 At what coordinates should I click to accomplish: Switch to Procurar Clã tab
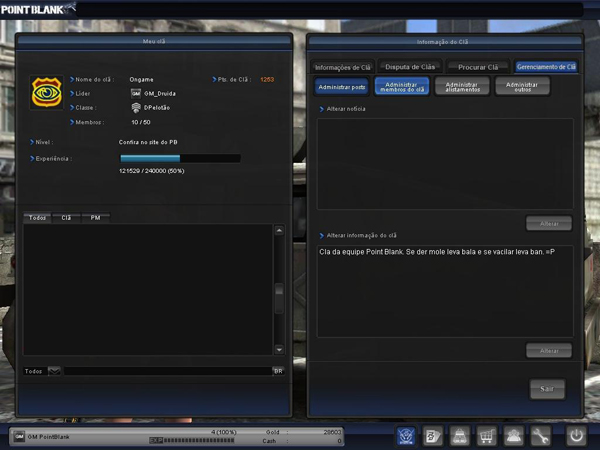coord(478,67)
